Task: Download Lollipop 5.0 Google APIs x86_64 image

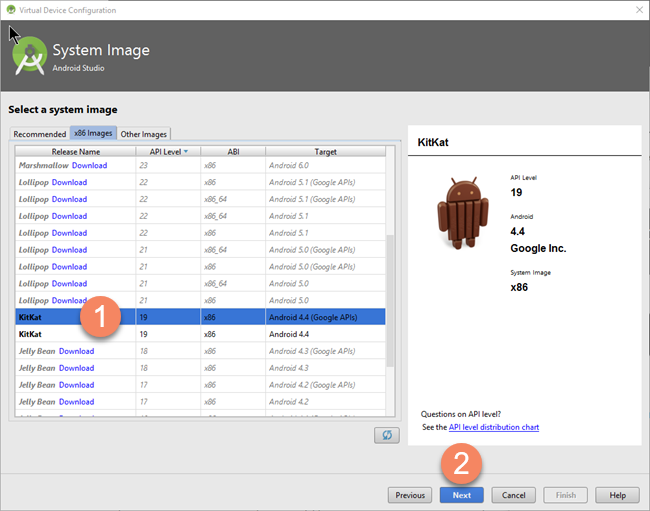Action: [69, 250]
